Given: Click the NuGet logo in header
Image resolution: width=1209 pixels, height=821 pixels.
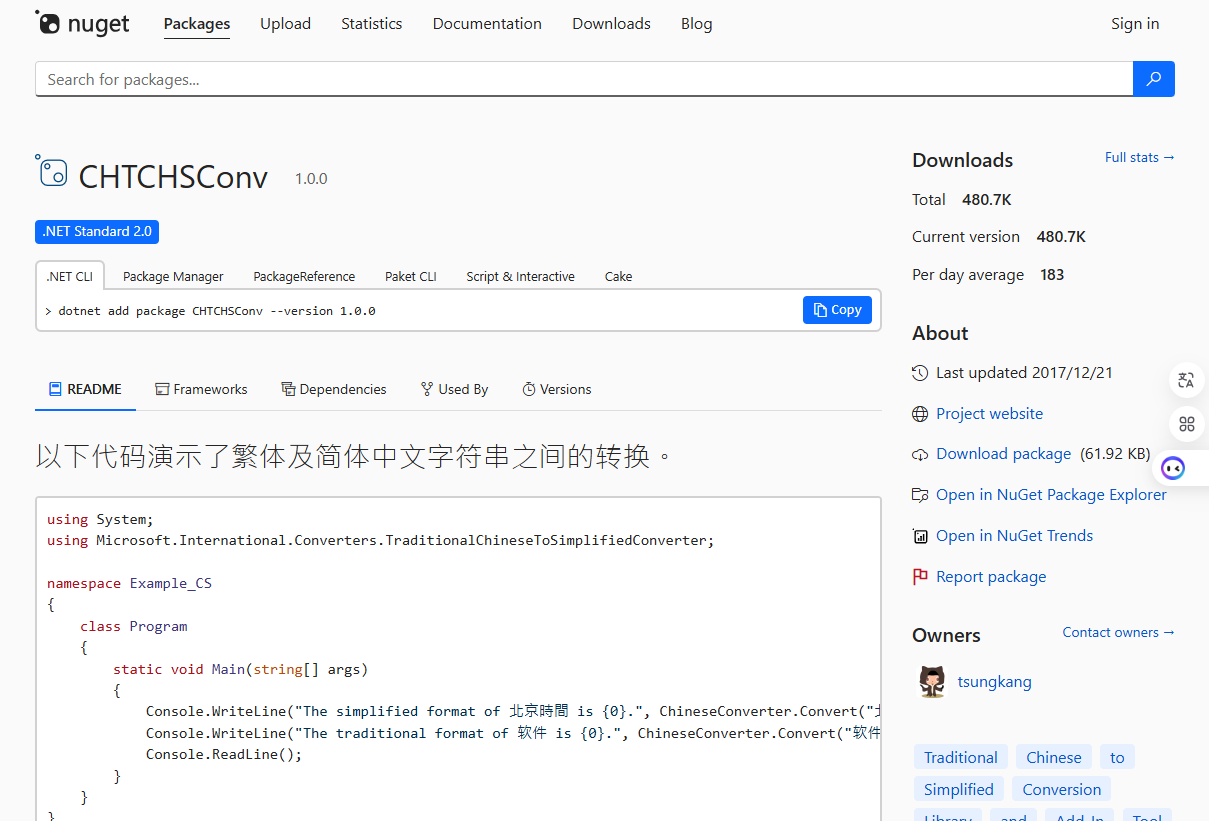Looking at the screenshot, I should [82, 23].
